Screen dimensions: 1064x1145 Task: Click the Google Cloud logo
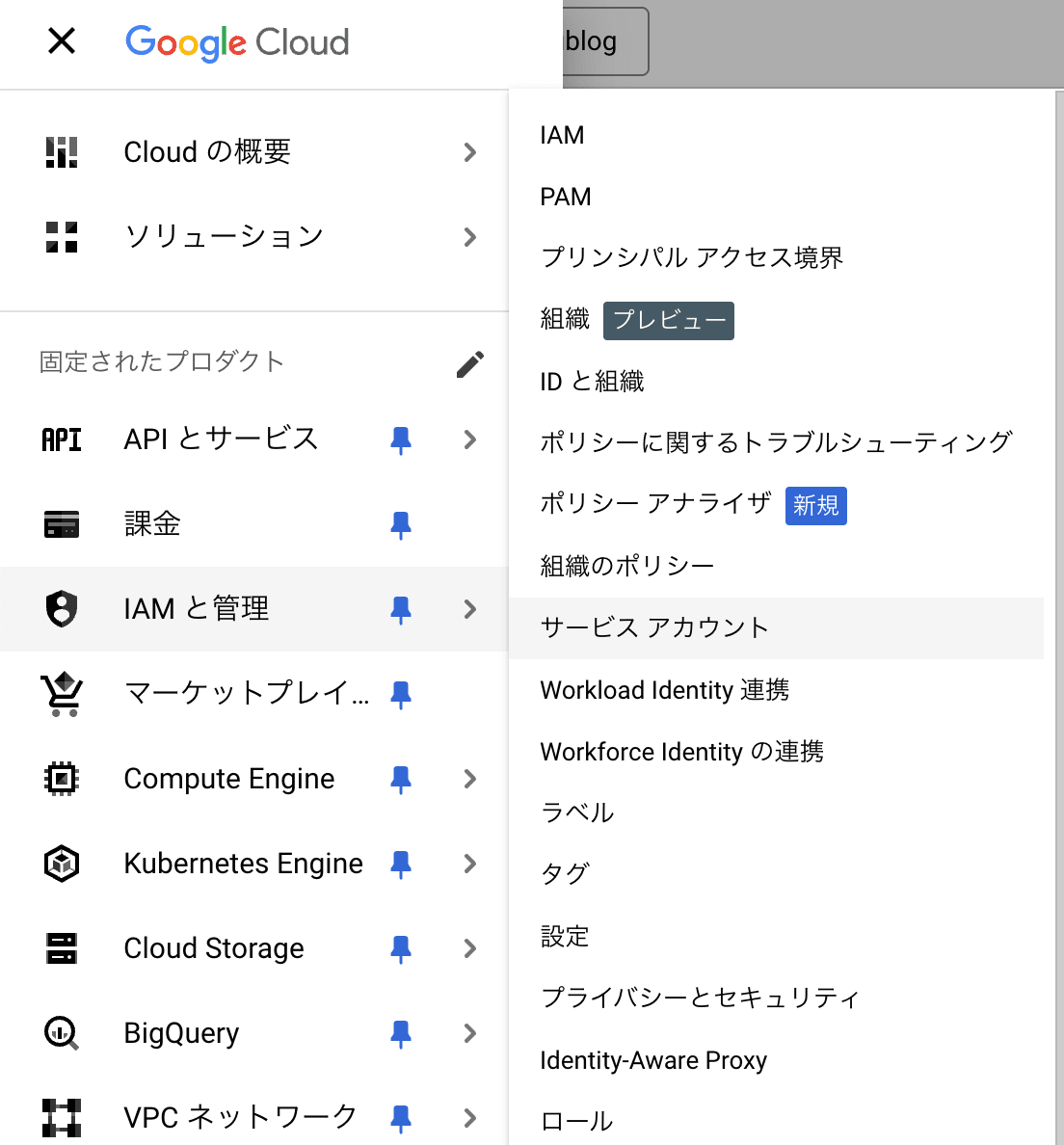(237, 42)
